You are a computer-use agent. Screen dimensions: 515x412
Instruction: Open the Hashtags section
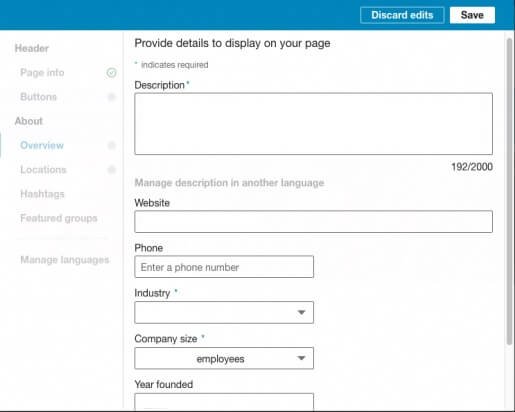42,194
